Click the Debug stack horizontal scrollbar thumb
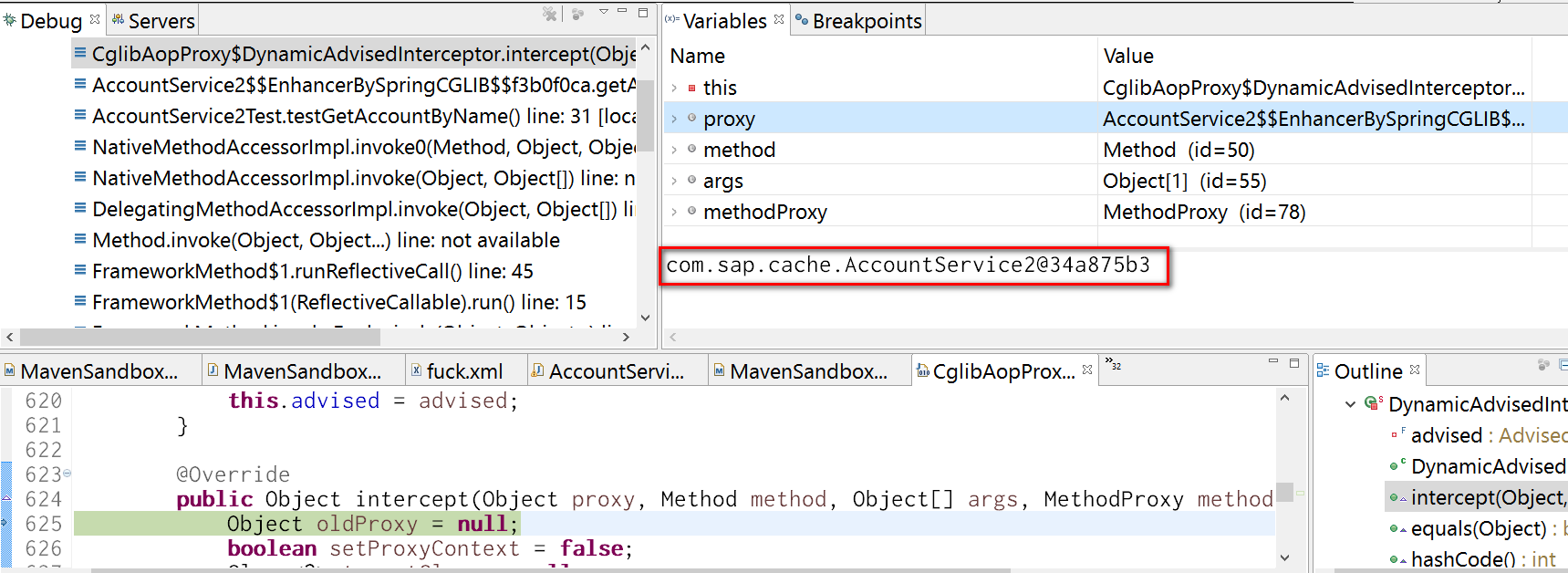Screen dimensions: 1568x573 200,337
